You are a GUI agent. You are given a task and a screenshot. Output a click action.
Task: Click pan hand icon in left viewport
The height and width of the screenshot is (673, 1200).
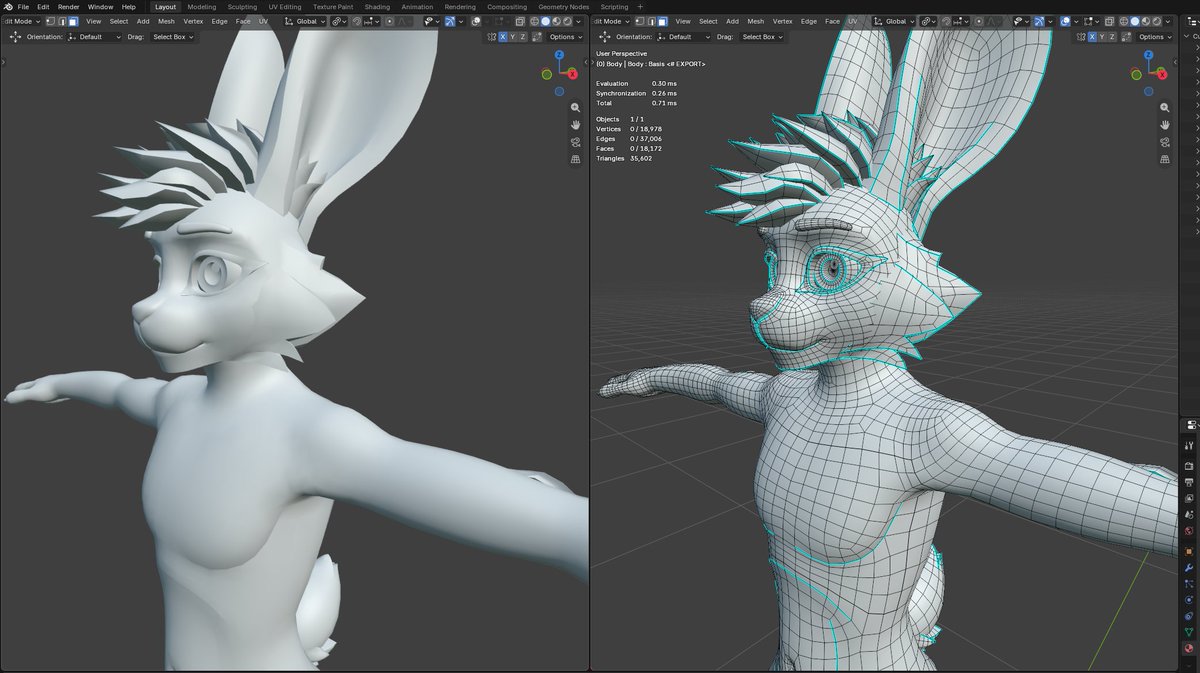tap(576, 124)
